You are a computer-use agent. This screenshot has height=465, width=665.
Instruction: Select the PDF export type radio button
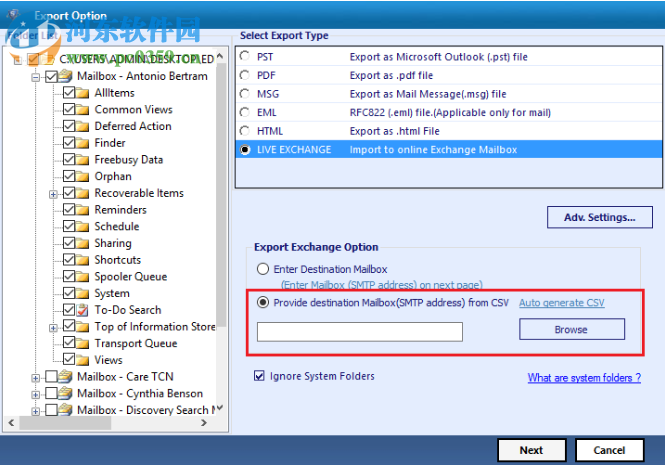click(245, 75)
